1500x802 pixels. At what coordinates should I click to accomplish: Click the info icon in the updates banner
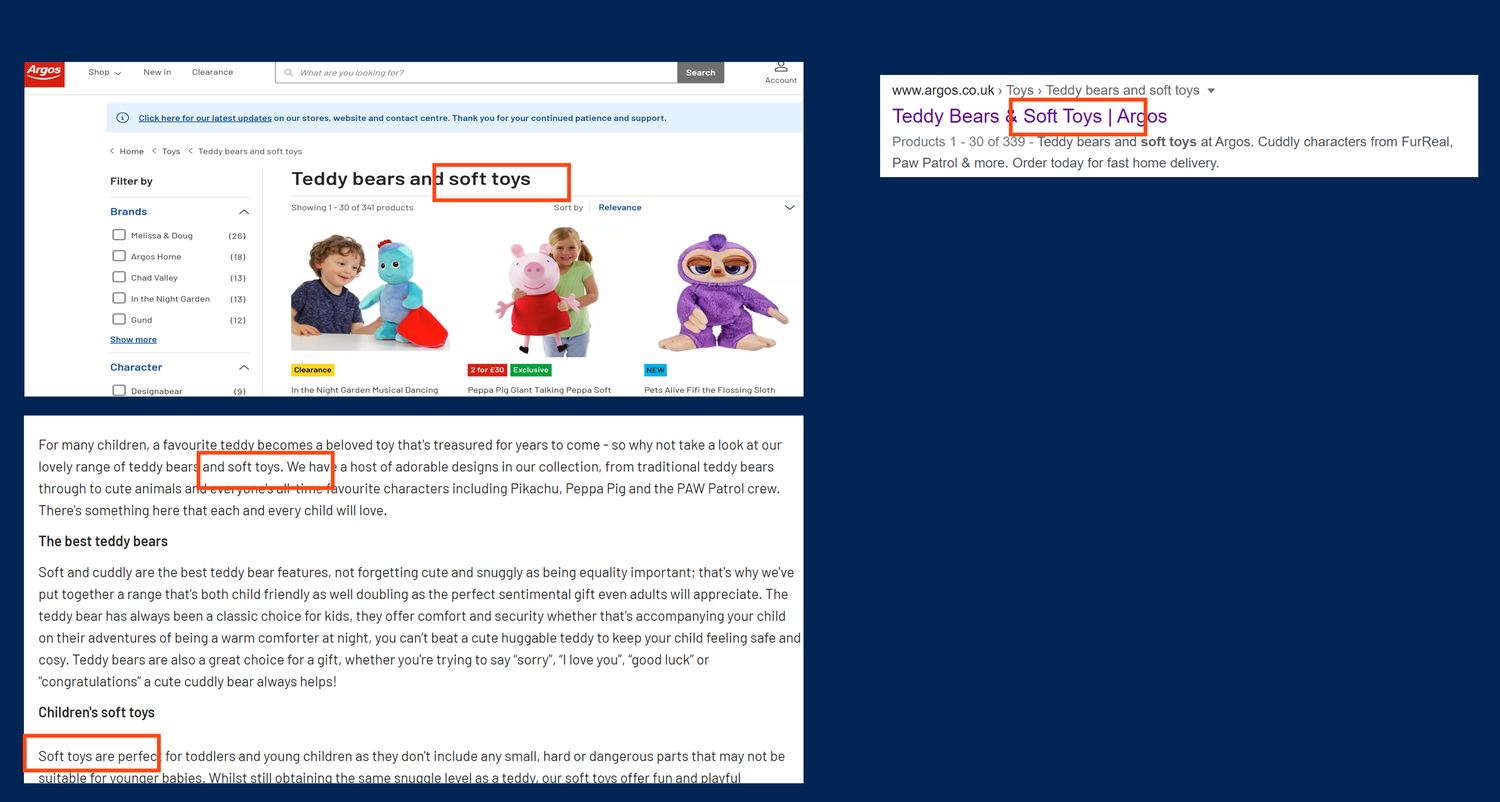click(123, 118)
